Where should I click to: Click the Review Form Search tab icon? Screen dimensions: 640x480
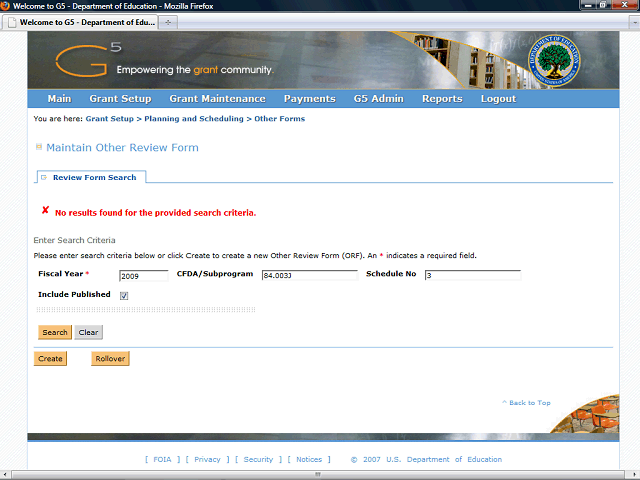pos(44,178)
